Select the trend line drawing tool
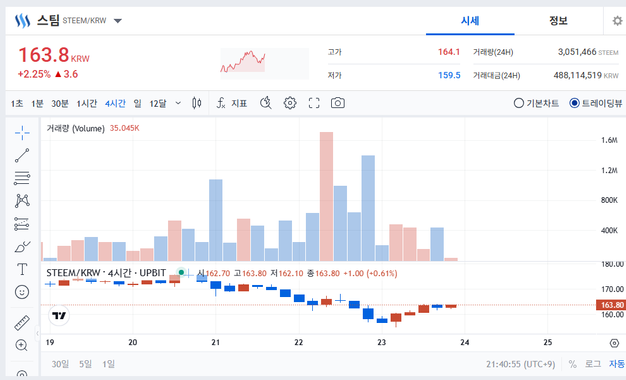Viewport: 626px width, 380px height. 22,155
